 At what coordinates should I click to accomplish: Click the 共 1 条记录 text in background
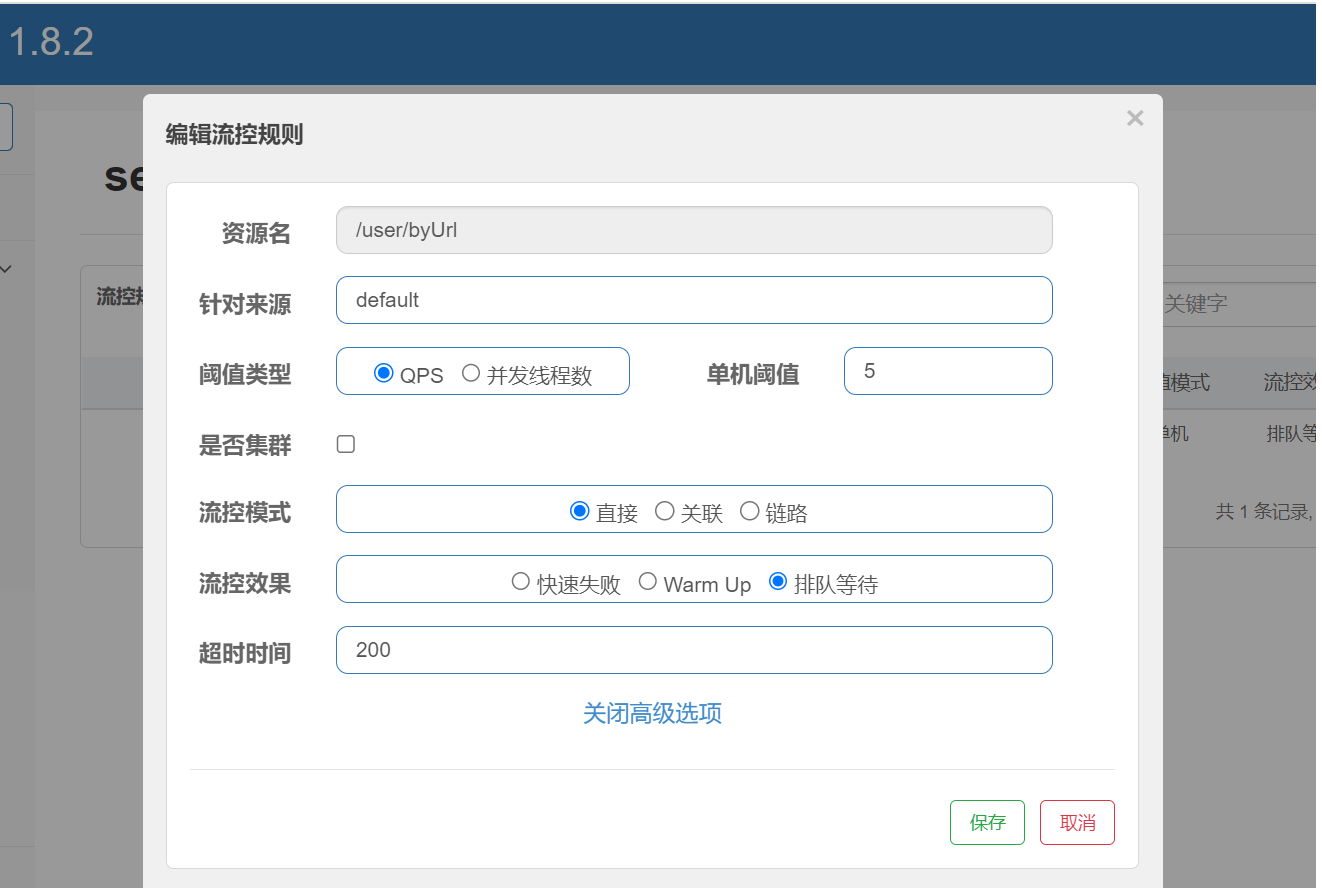pyautogui.click(x=1264, y=512)
